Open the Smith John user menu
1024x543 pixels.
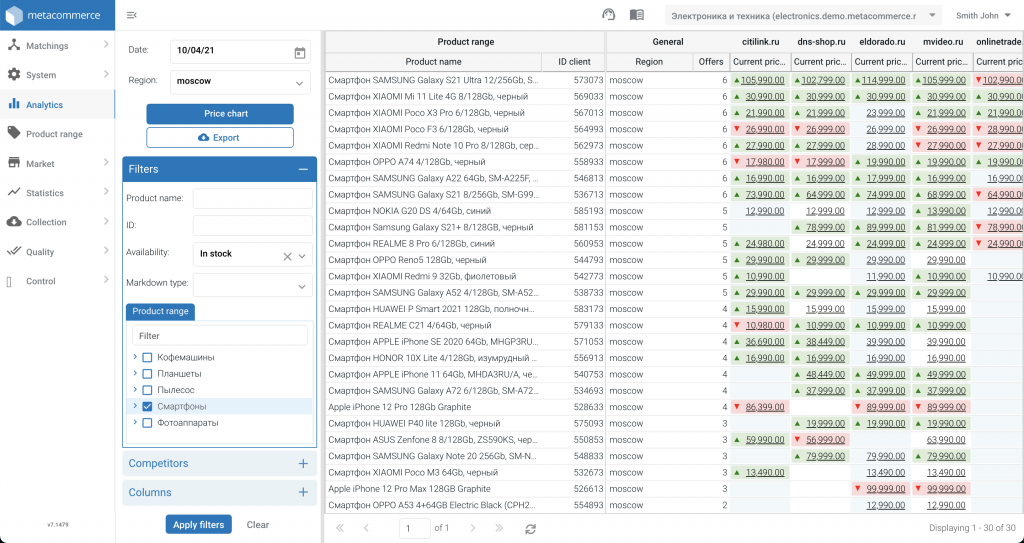point(984,16)
